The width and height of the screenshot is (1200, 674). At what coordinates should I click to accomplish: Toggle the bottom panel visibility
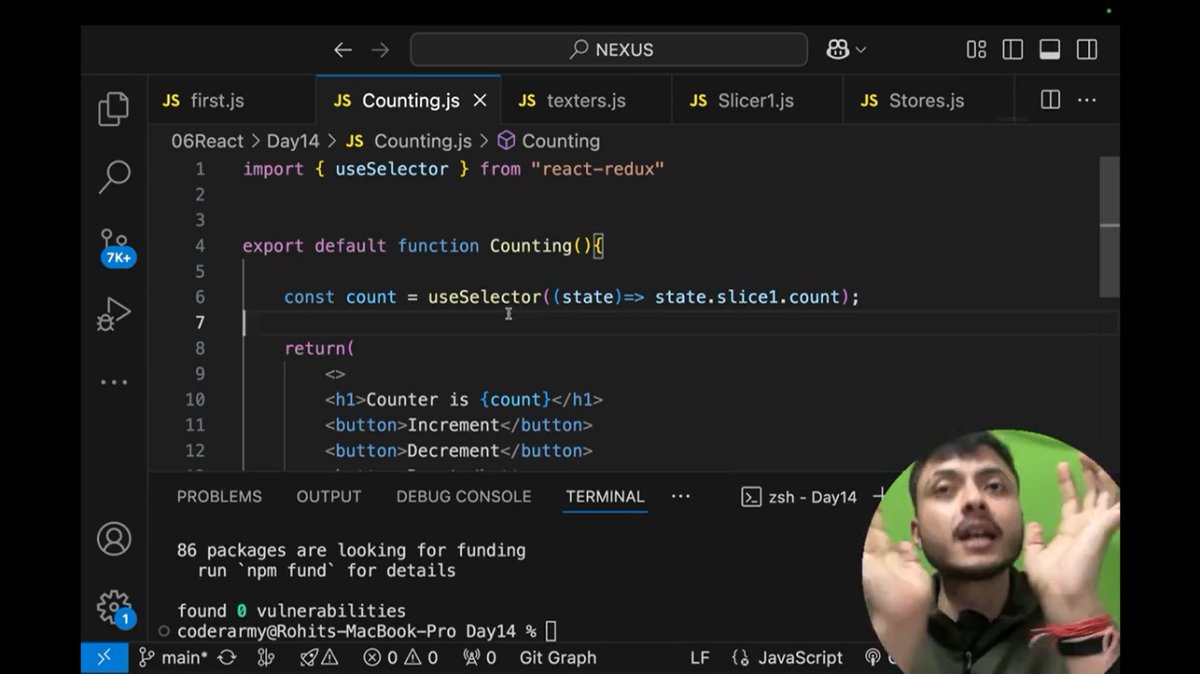(x=1050, y=50)
